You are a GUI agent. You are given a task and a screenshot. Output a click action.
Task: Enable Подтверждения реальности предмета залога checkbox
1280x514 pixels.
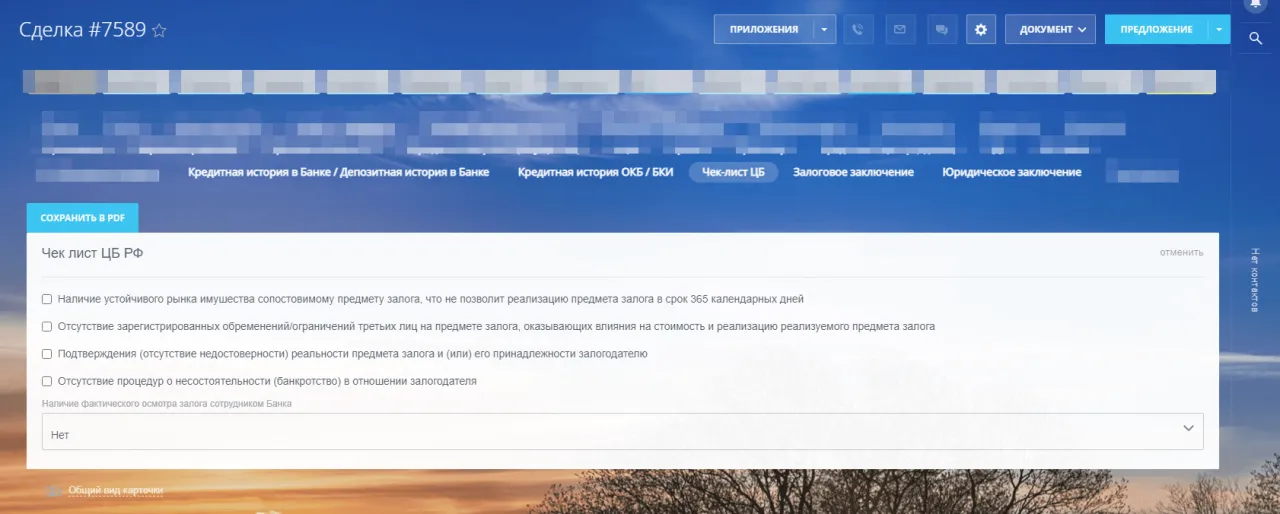click(x=47, y=354)
